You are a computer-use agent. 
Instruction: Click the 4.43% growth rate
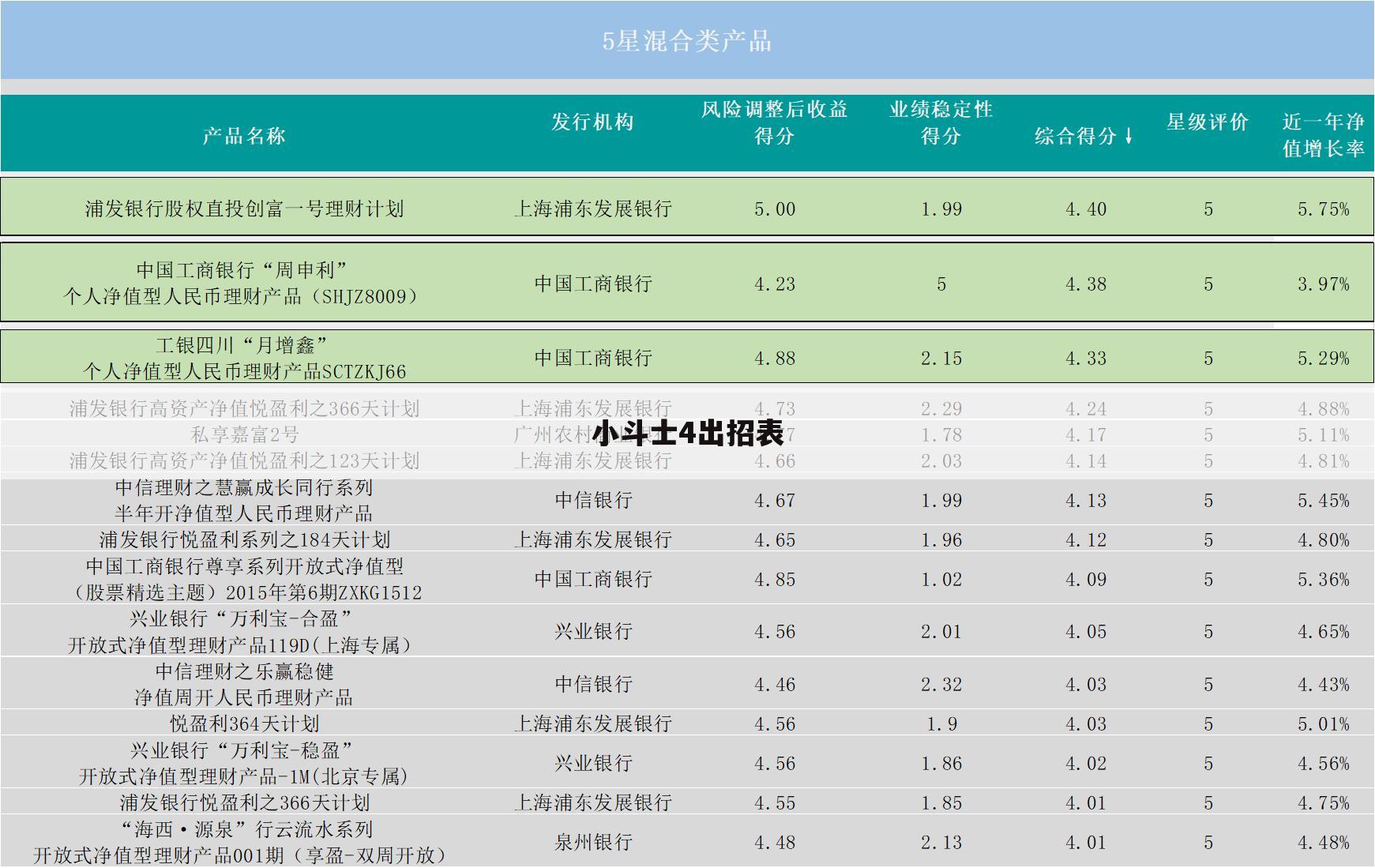(x=1324, y=685)
